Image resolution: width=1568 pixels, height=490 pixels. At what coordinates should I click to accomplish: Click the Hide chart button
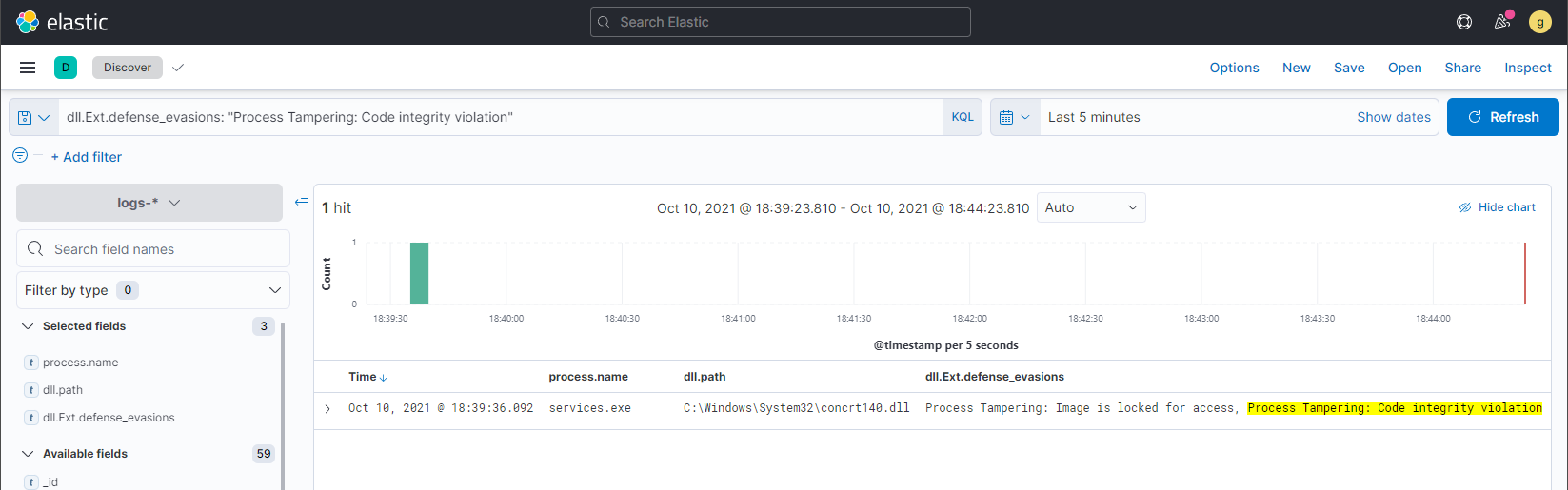point(1498,207)
